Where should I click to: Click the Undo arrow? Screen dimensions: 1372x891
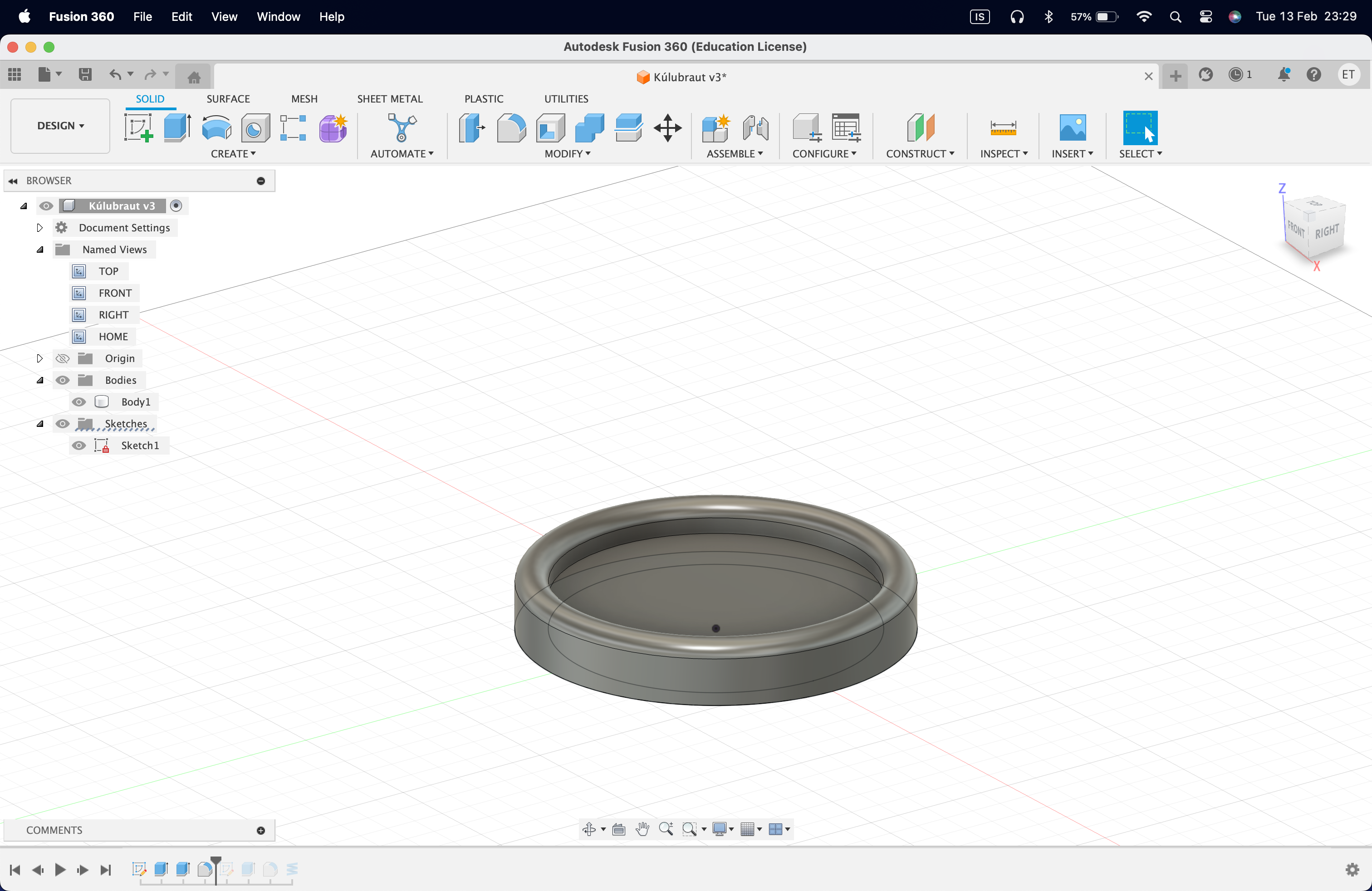pos(115,74)
